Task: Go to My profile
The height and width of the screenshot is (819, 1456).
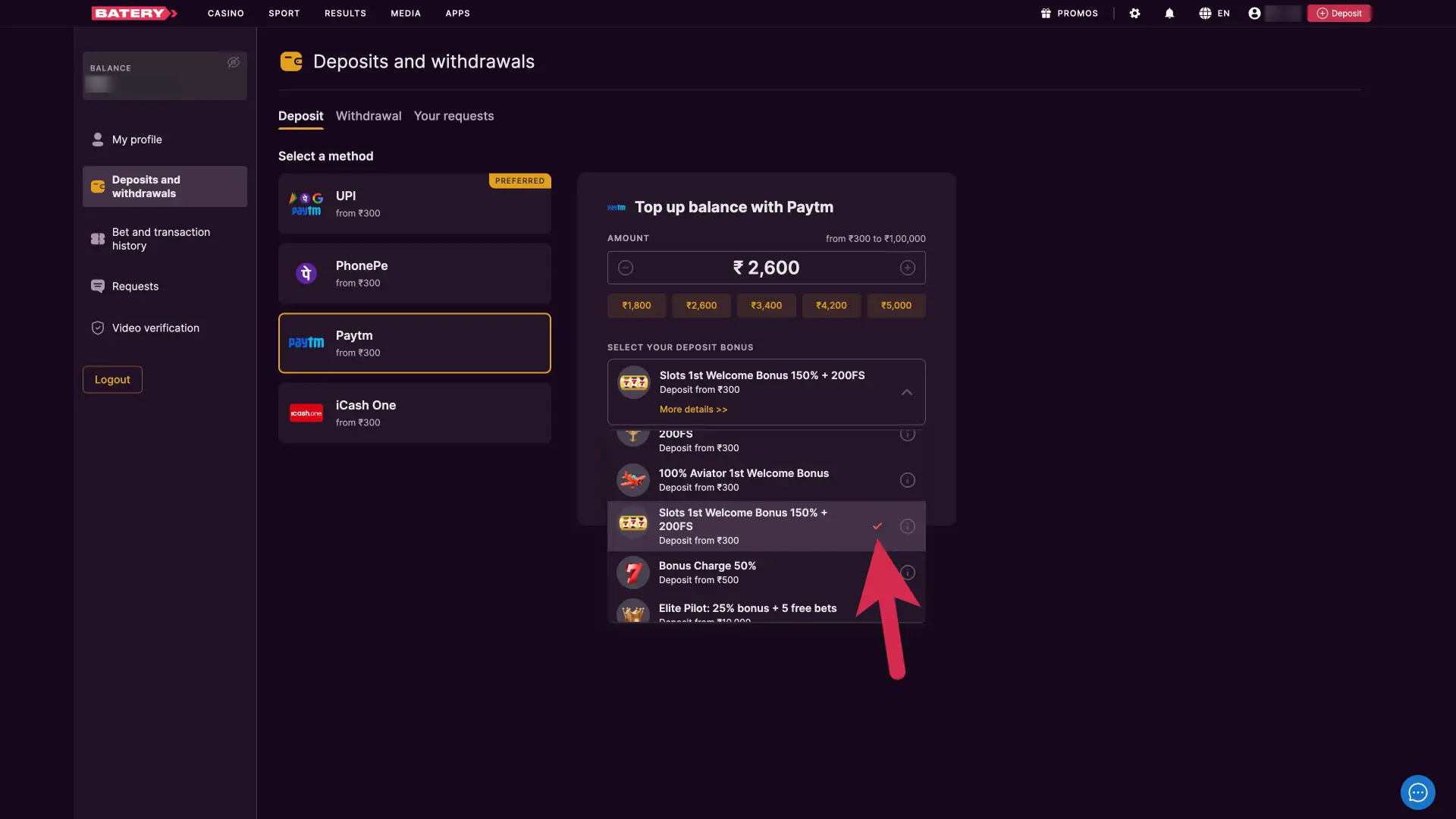Action: click(165, 140)
